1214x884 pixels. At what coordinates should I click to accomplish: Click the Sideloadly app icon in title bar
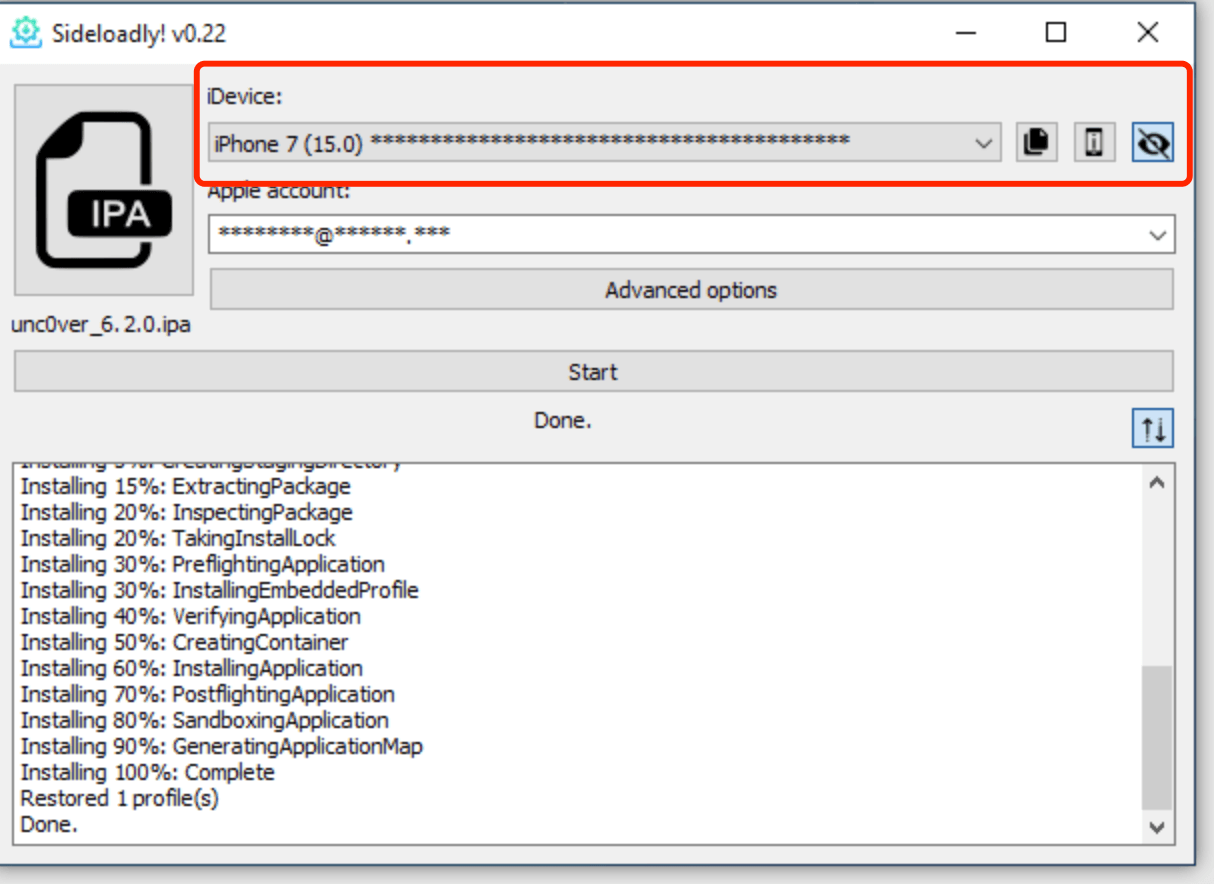[x=24, y=33]
